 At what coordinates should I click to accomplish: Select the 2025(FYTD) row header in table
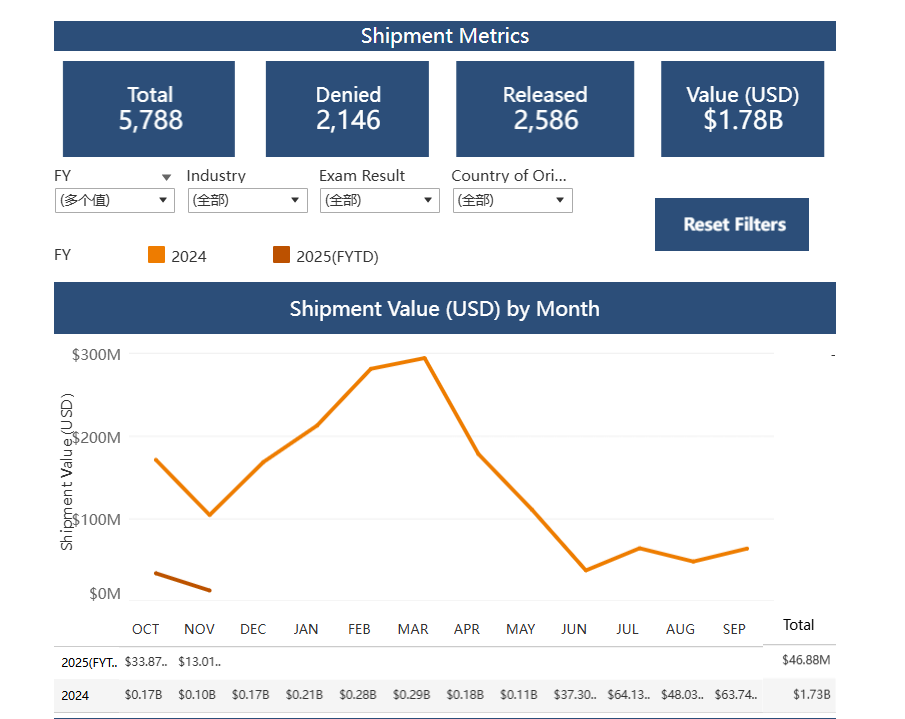(89, 661)
